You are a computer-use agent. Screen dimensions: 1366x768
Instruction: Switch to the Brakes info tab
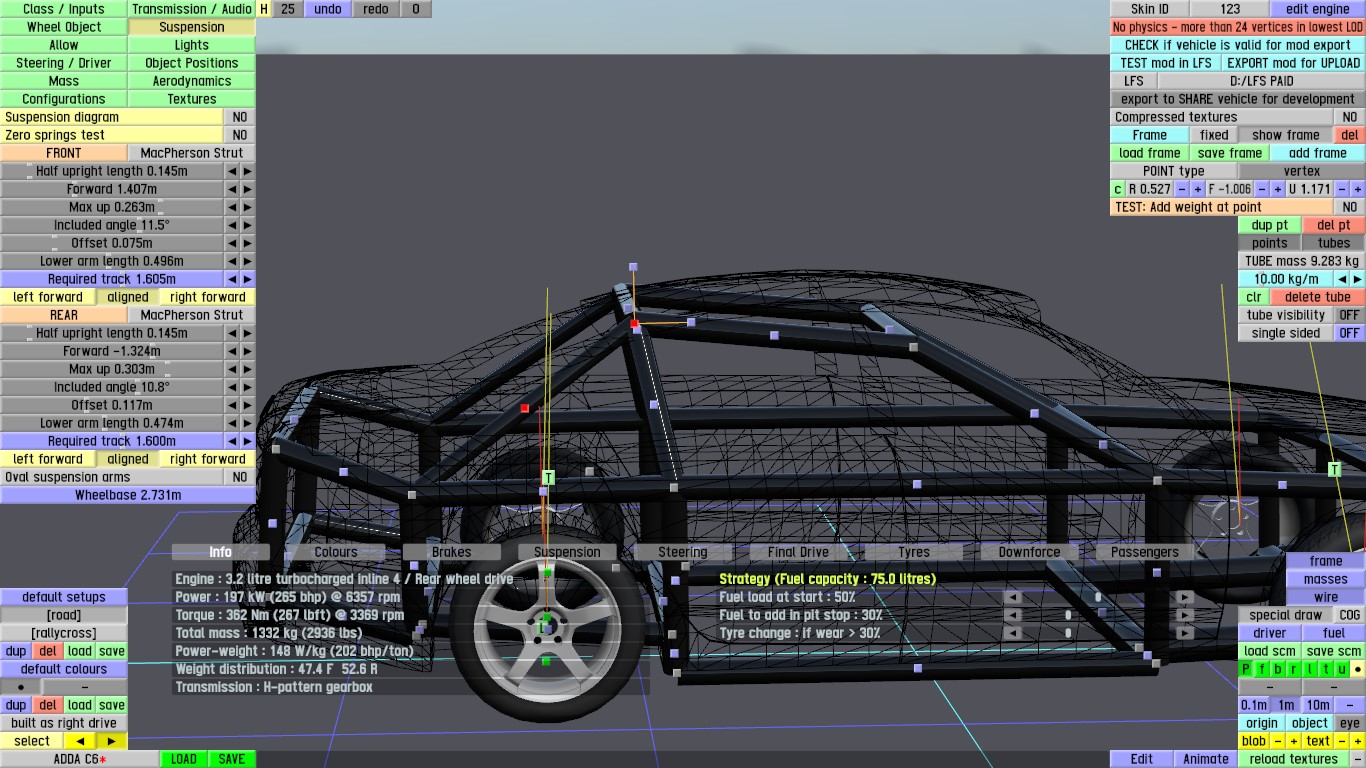coord(451,552)
